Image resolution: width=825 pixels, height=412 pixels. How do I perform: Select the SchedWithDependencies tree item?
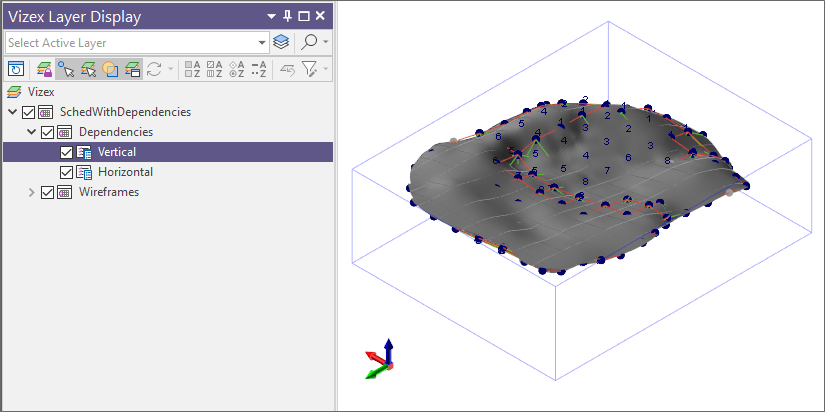[x=125, y=112]
